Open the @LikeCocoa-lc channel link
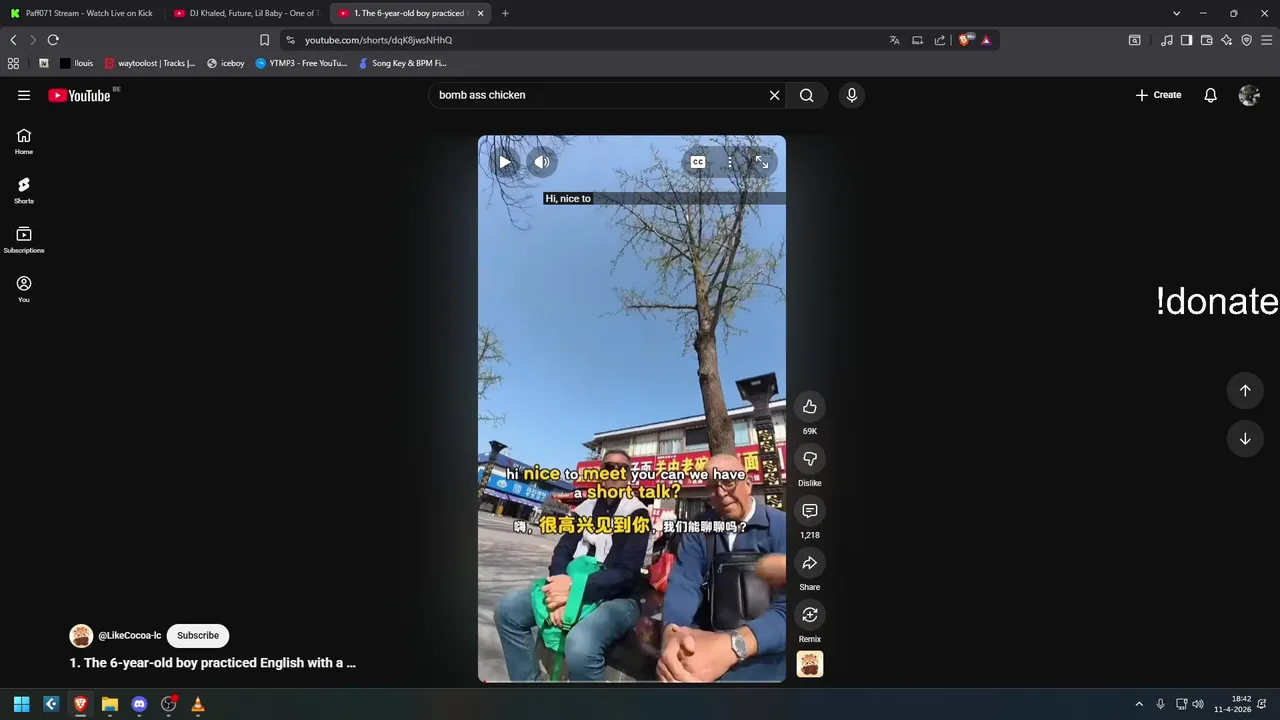This screenshot has width=1280, height=720. click(129, 636)
